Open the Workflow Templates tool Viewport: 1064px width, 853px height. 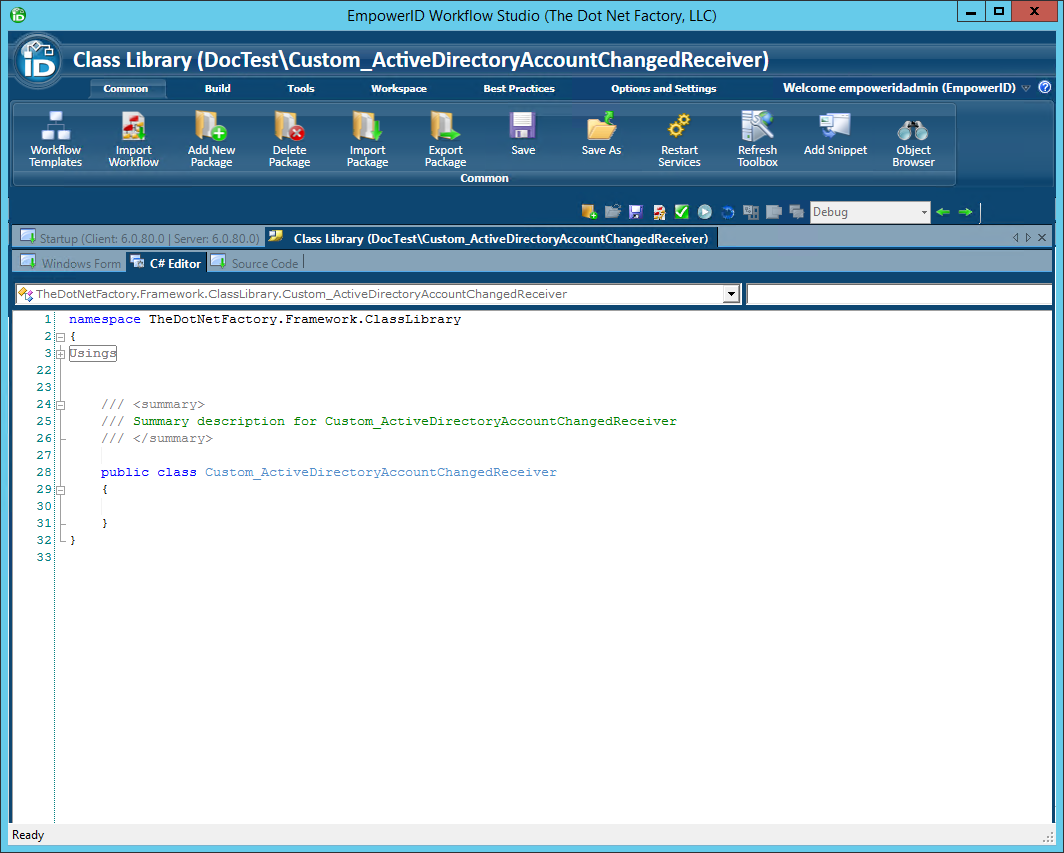tap(55, 138)
